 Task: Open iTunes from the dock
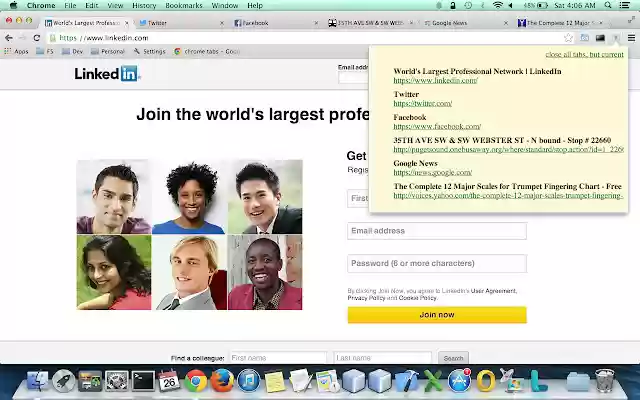249,380
